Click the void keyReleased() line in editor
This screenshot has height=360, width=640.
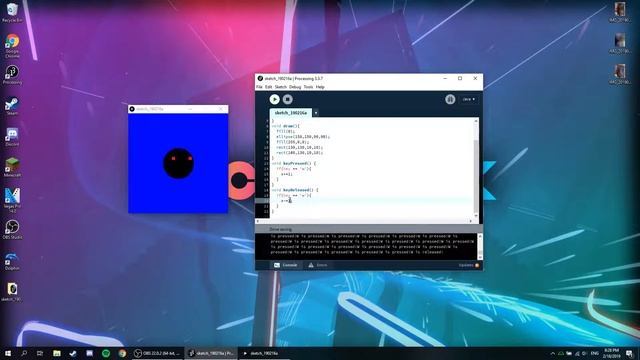[295, 190]
